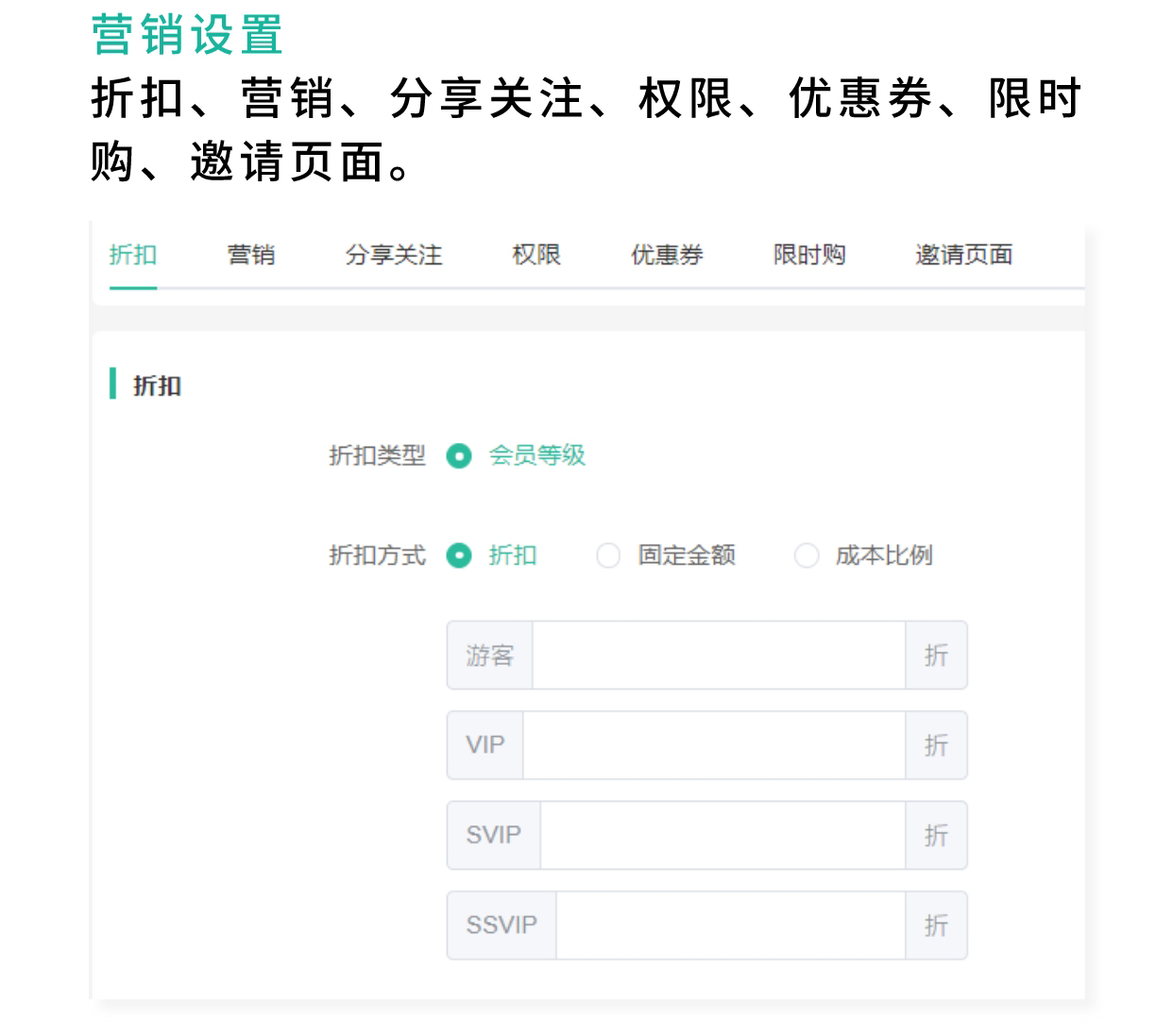Open the 分享关注 tab

393,255
